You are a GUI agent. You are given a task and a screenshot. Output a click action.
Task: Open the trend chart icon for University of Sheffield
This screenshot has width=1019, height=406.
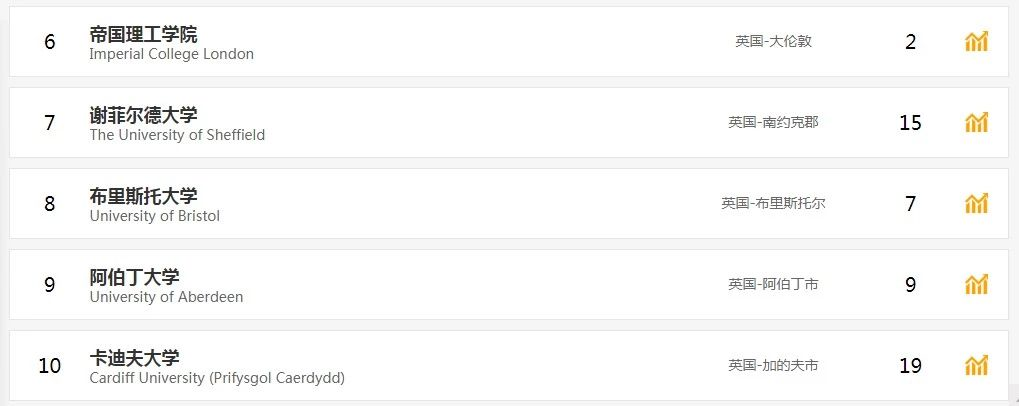pos(976,122)
